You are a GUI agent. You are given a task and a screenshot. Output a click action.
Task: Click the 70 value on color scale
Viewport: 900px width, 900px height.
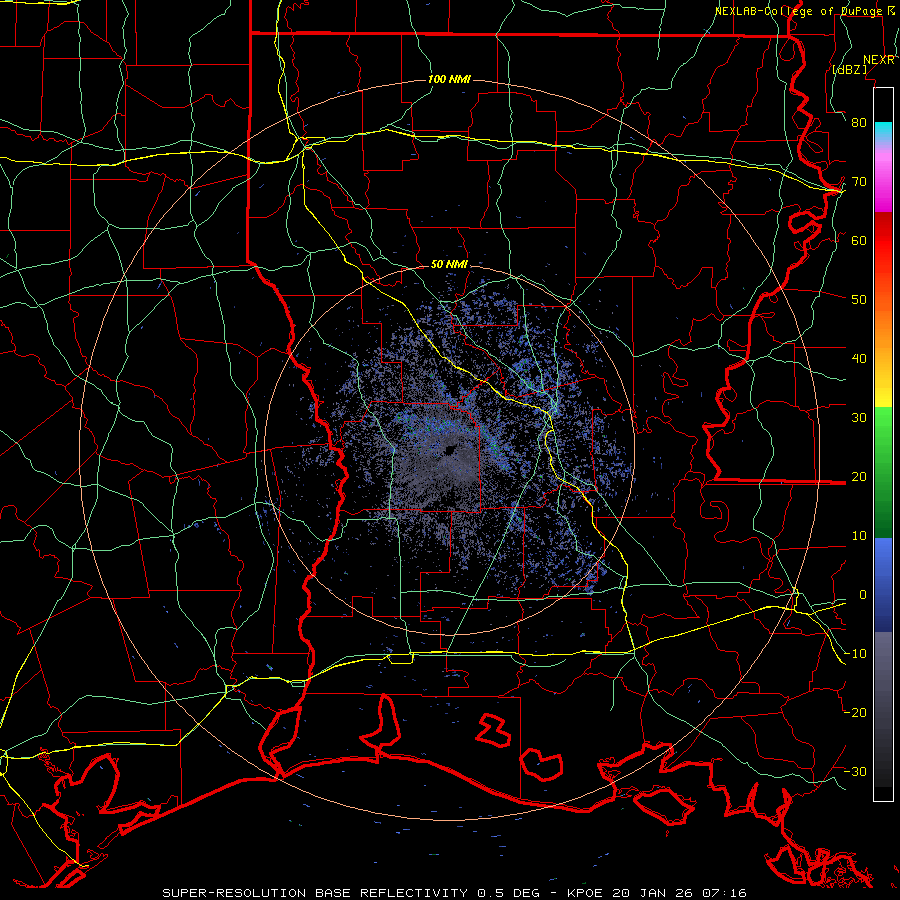(859, 182)
